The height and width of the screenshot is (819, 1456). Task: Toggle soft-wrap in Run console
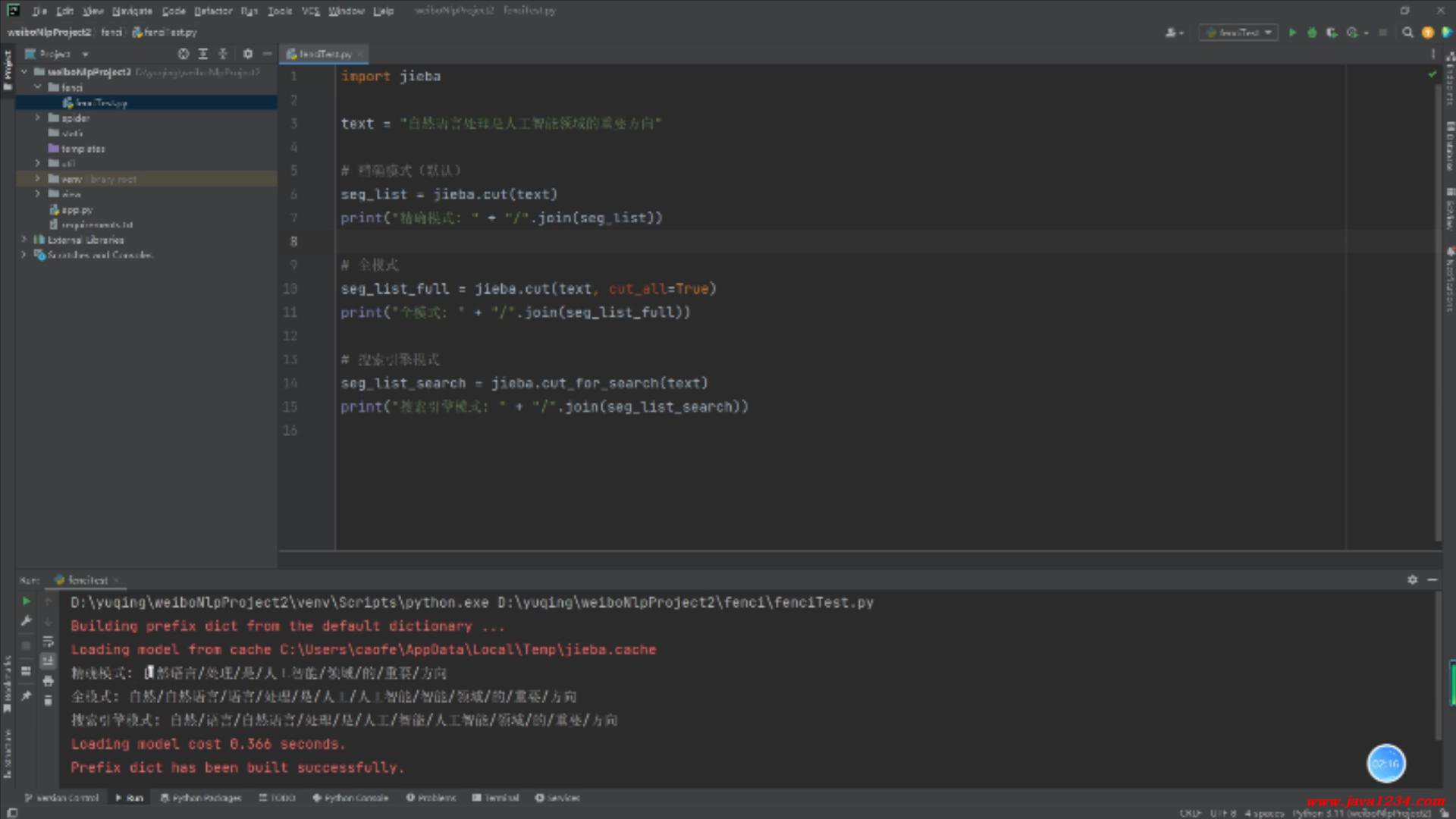tap(48, 642)
